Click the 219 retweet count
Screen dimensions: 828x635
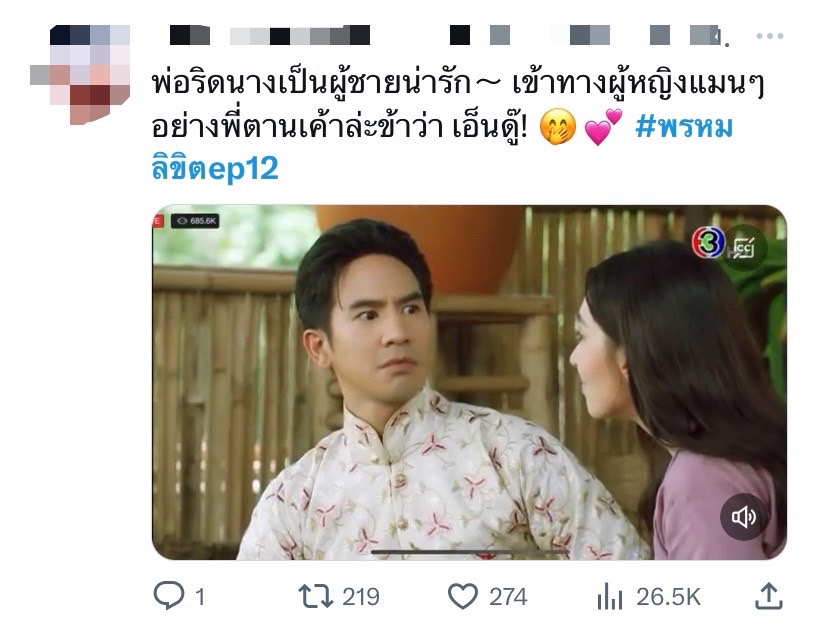(x=361, y=597)
